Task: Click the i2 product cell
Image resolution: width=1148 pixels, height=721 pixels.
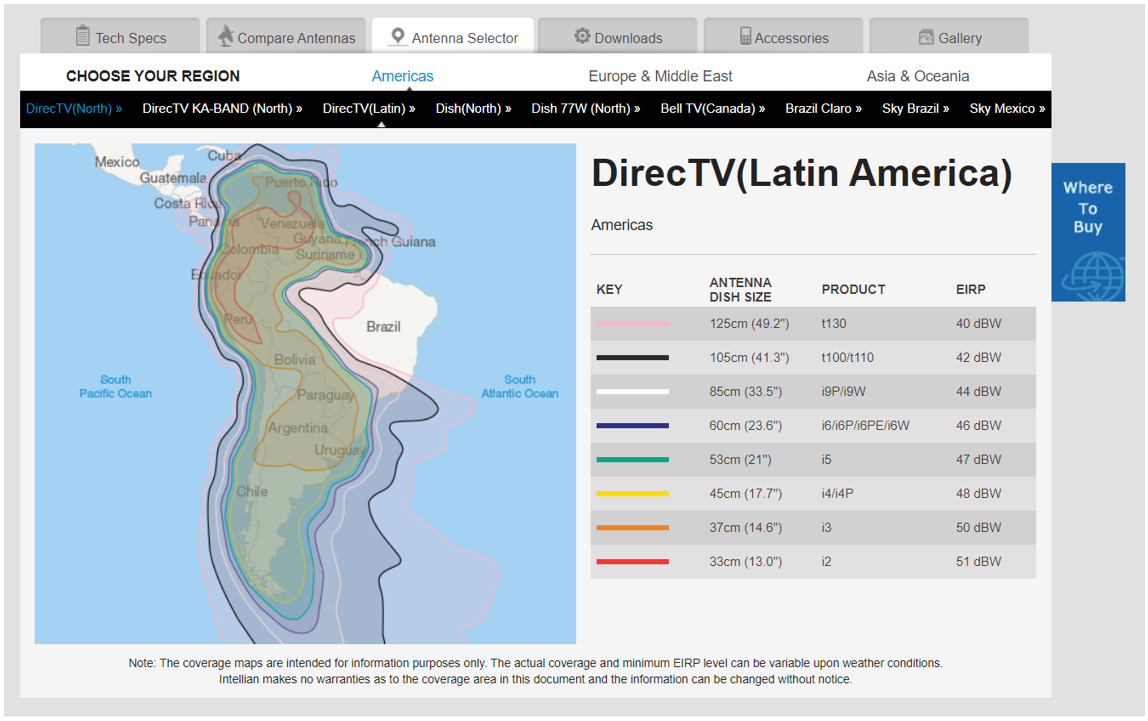Action: tap(827, 562)
